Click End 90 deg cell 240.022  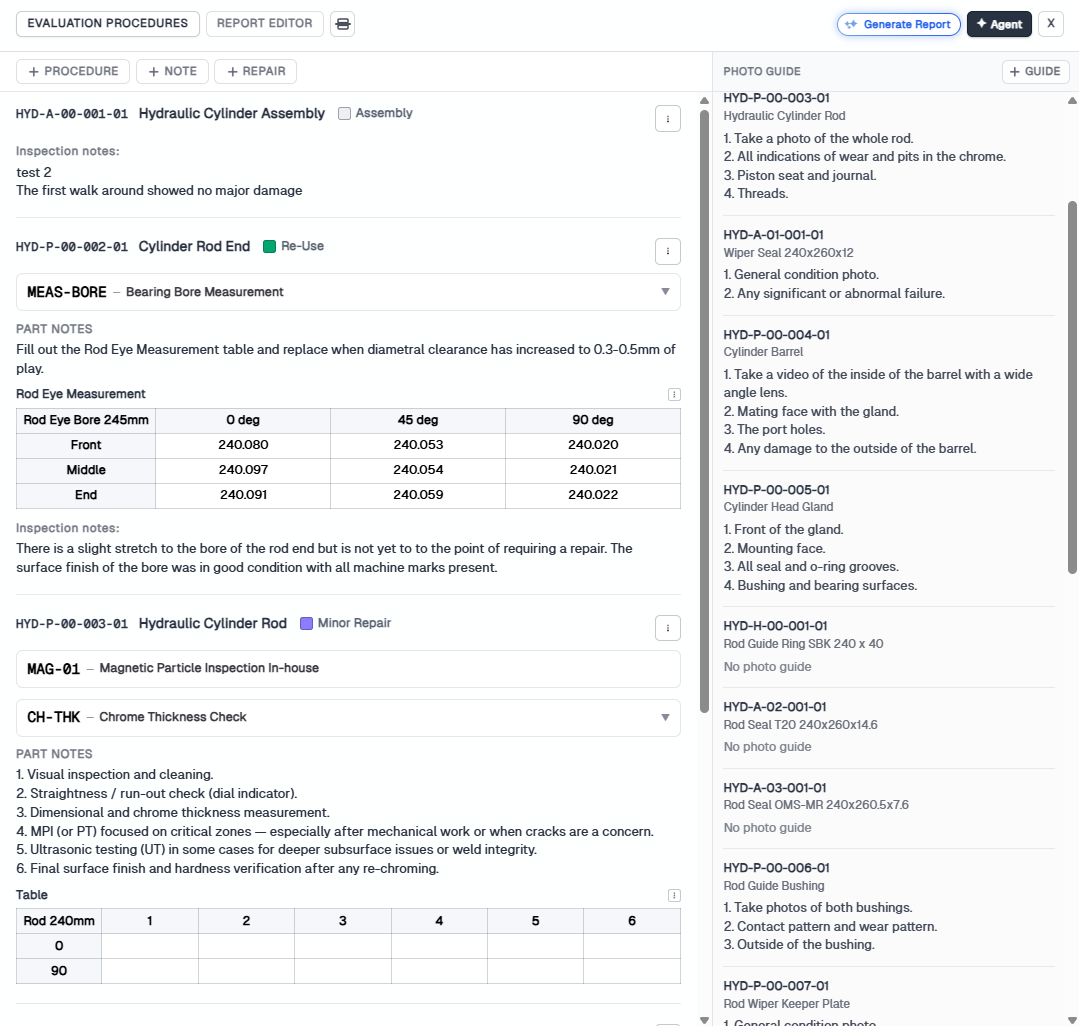tap(593, 495)
